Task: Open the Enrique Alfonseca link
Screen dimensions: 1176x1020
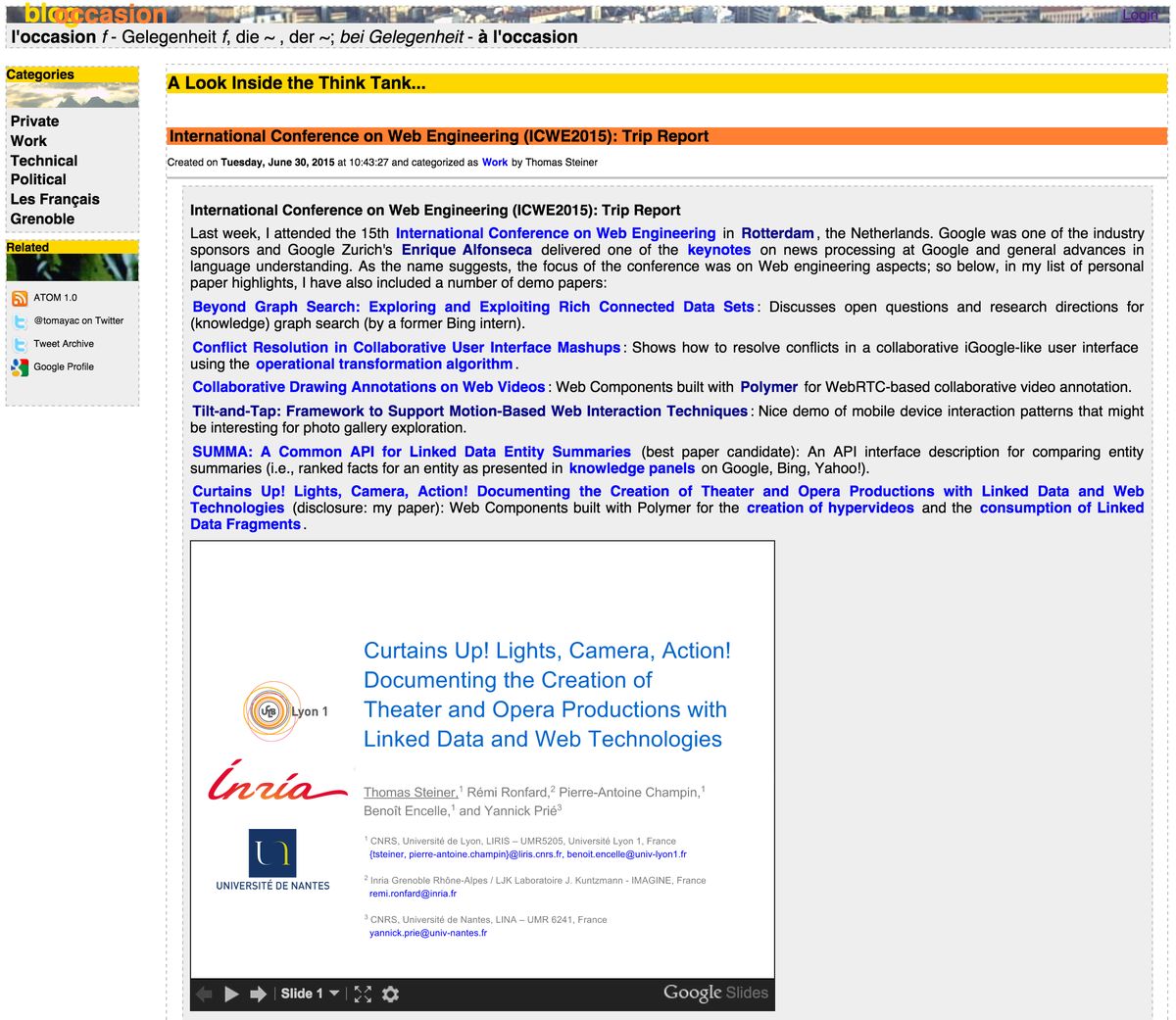Action: pos(466,250)
